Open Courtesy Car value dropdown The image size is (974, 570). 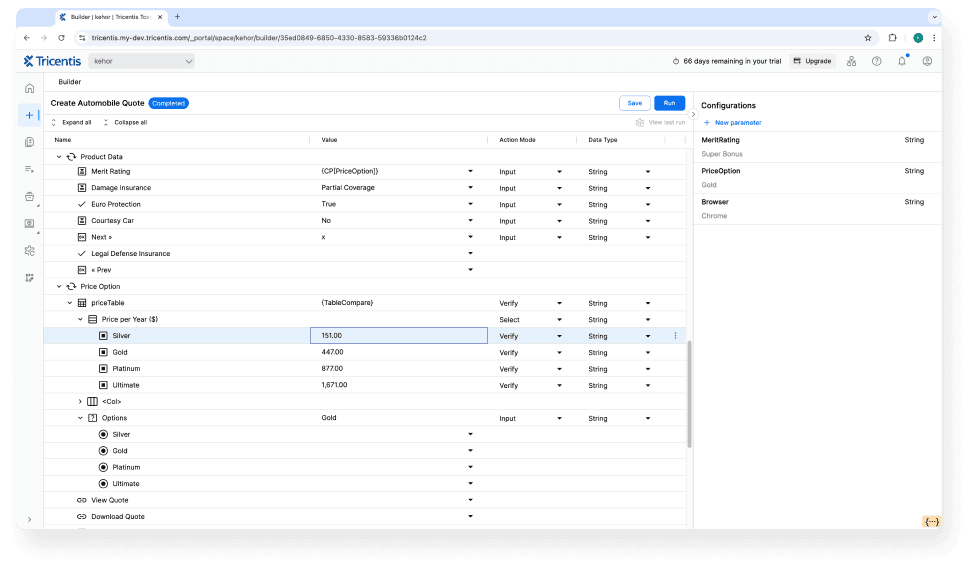click(470, 220)
